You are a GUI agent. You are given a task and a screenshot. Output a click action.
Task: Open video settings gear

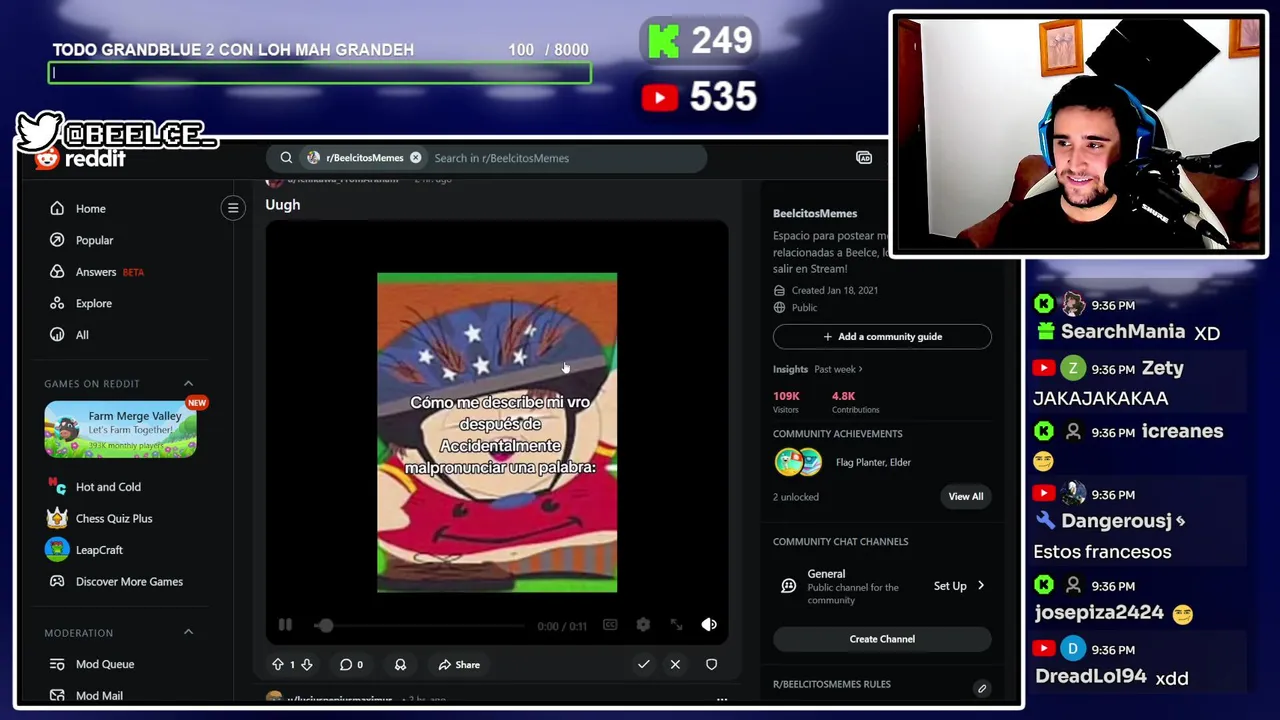643,625
